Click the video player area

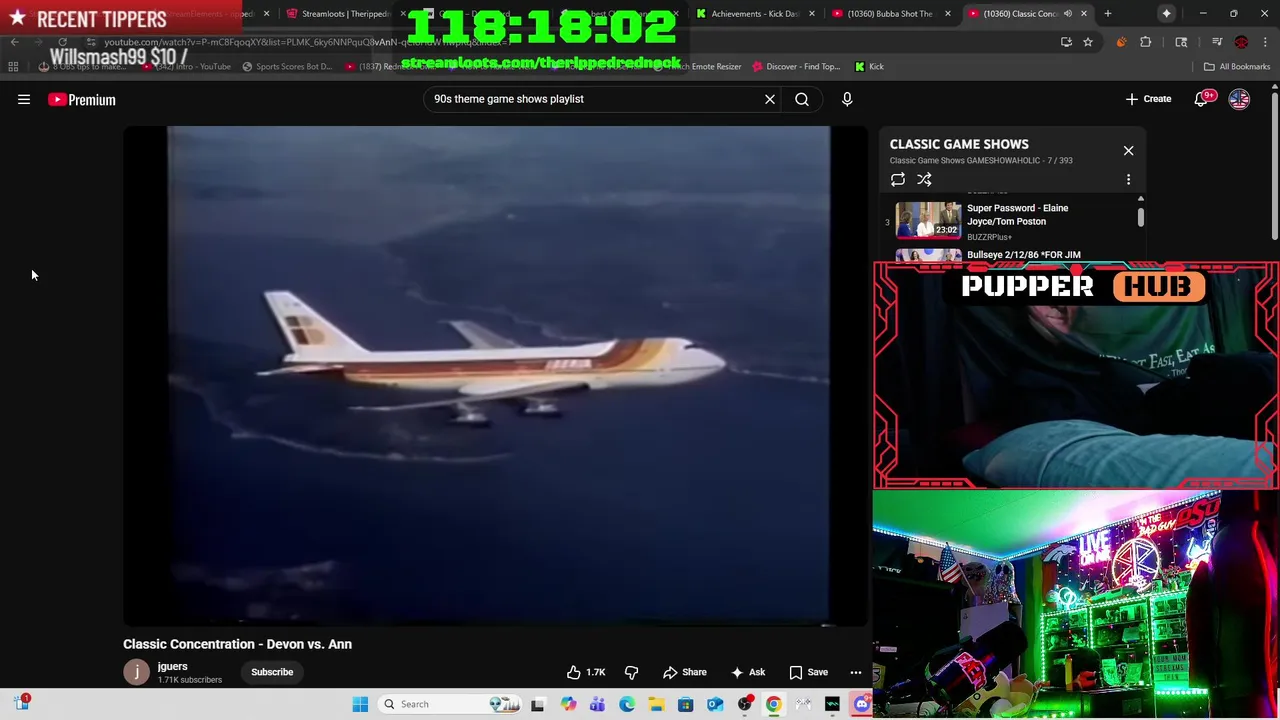[x=497, y=375]
